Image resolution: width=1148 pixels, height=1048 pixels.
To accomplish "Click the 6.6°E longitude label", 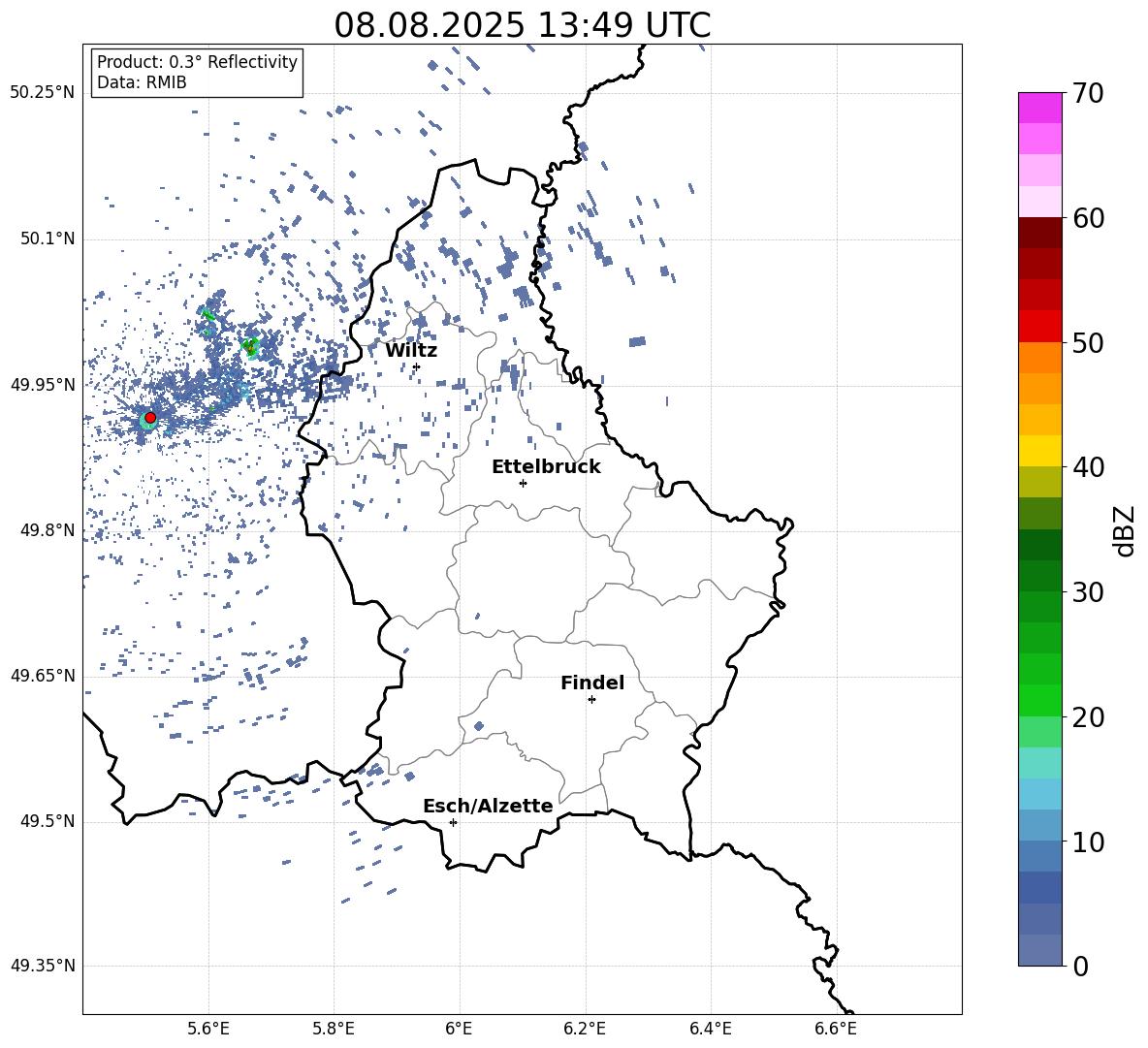I will [836, 1029].
